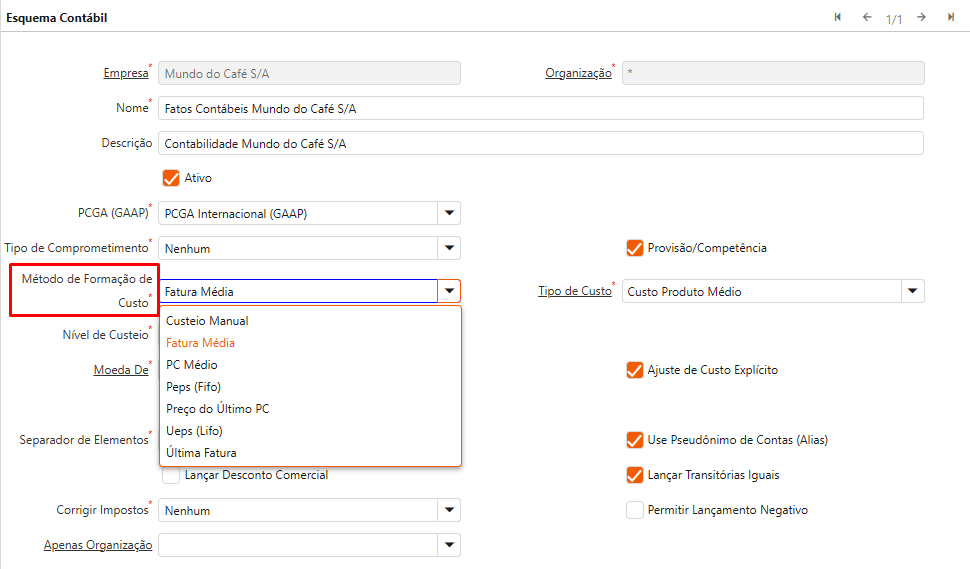Open the Corrigir Impostos dropdown
Screen dimensions: 970x569
[449, 510]
